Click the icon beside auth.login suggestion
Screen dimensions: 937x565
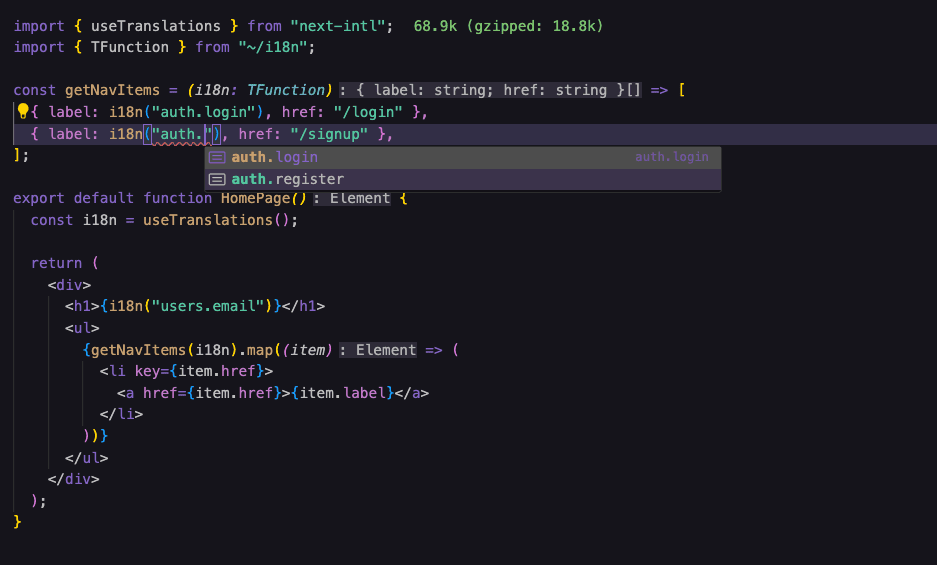click(x=217, y=157)
